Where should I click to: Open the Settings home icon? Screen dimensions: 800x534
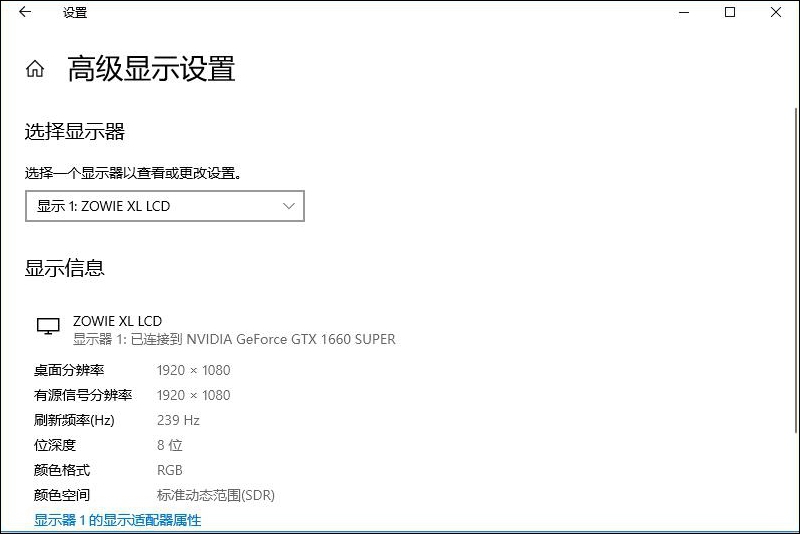(x=35, y=68)
